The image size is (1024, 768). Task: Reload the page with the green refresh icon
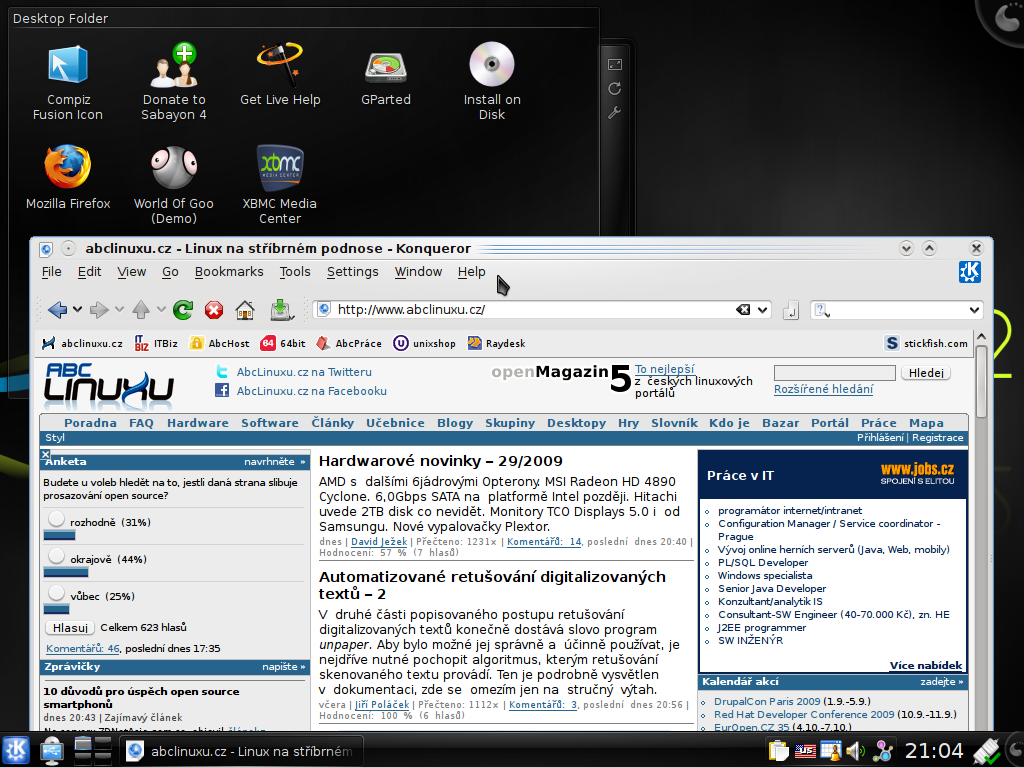[x=183, y=310]
